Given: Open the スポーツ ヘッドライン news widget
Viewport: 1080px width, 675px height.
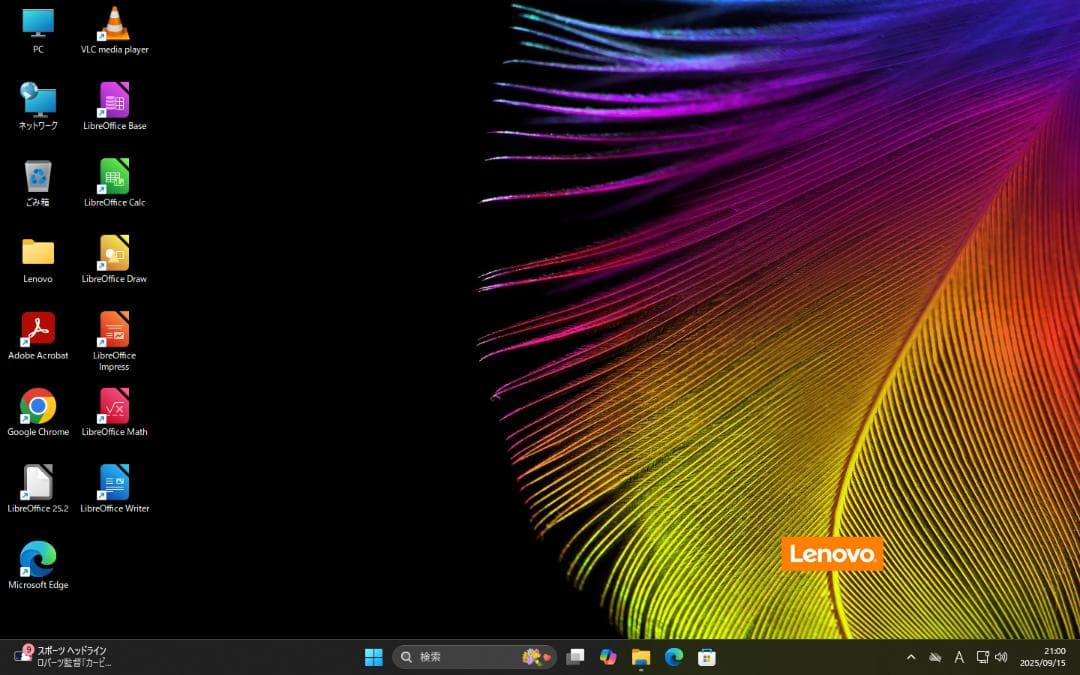Looking at the screenshot, I should [x=60, y=657].
